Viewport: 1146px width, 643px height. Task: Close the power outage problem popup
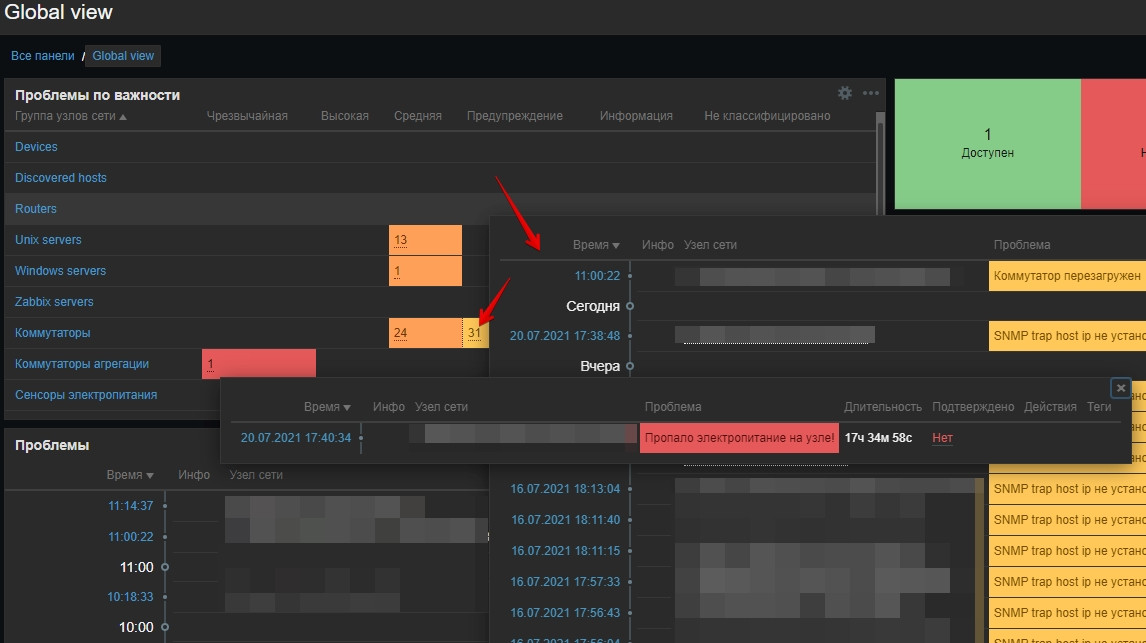pos(1121,388)
